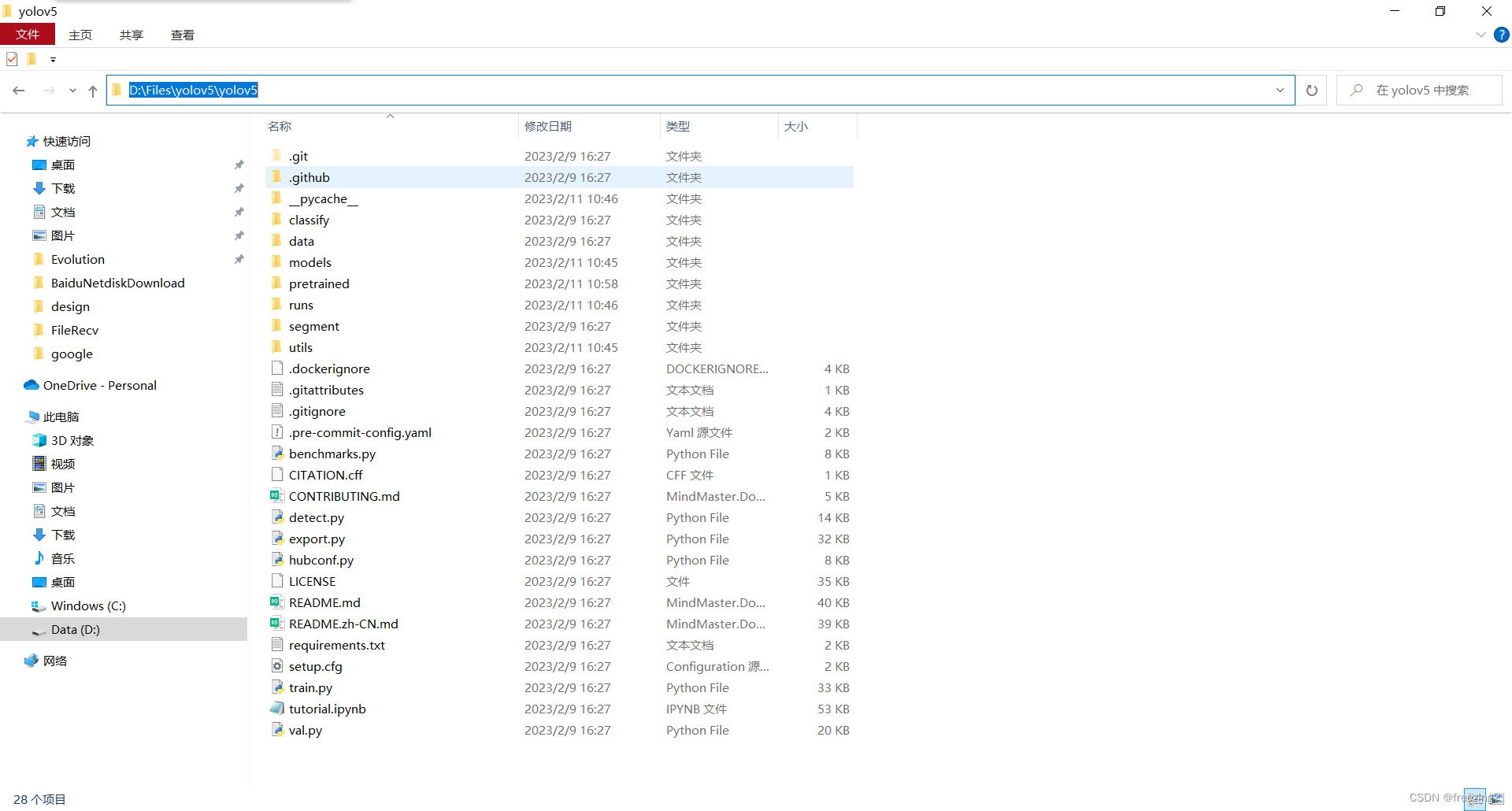Click the Refresh button beside address bar

(1312, 91)
